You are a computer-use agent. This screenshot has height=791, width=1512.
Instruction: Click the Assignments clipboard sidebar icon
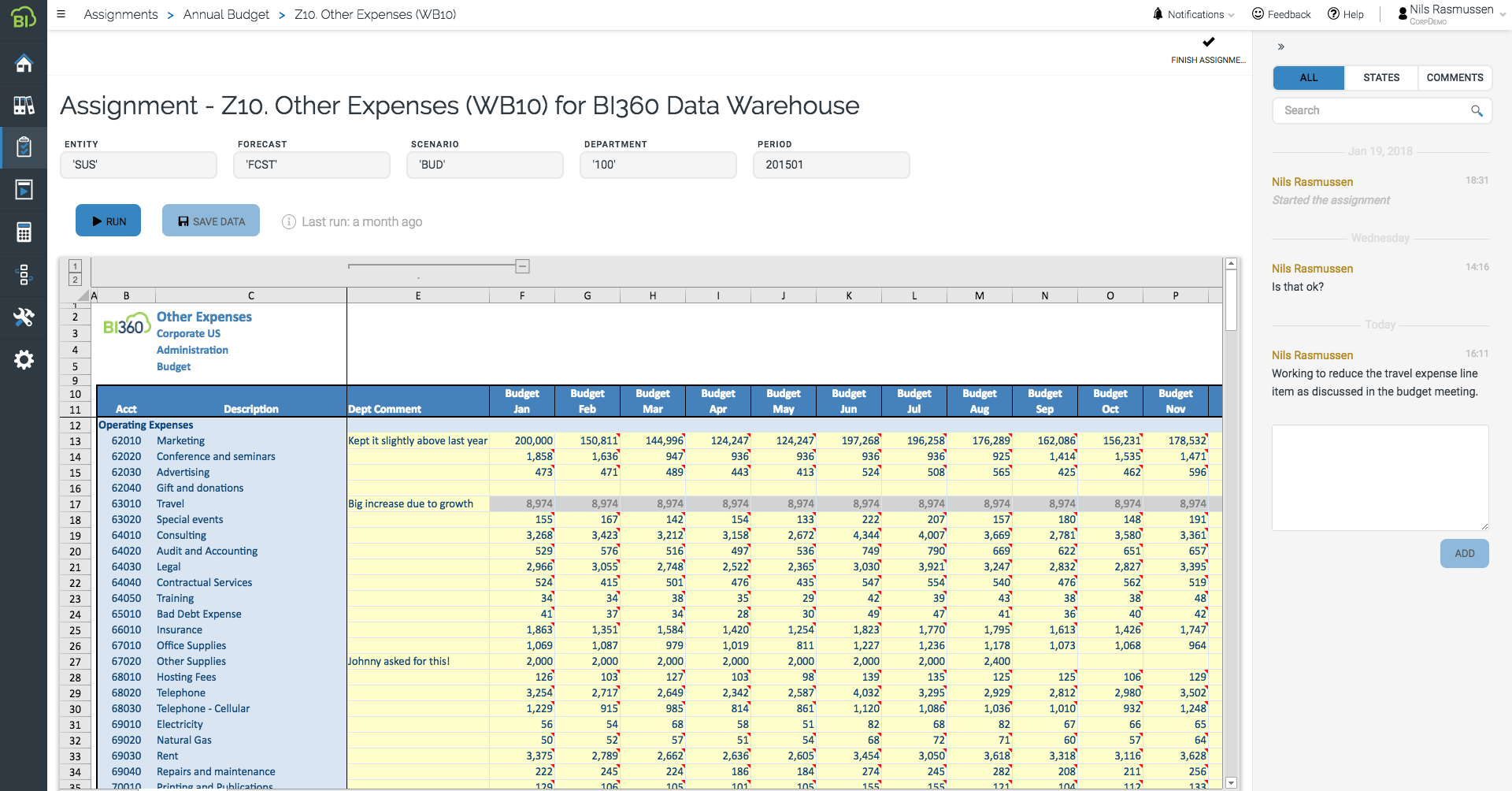tap(24, 147)
